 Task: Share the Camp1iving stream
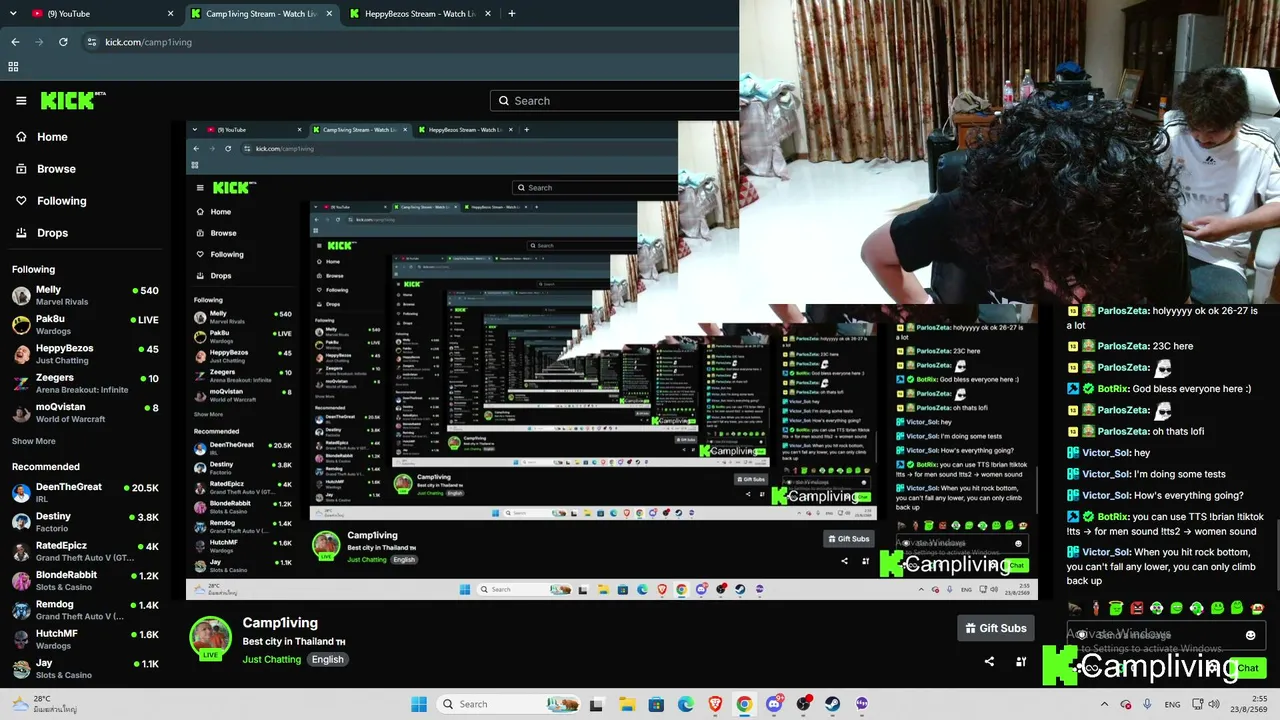pyautogui.click(x=989, y=661)
